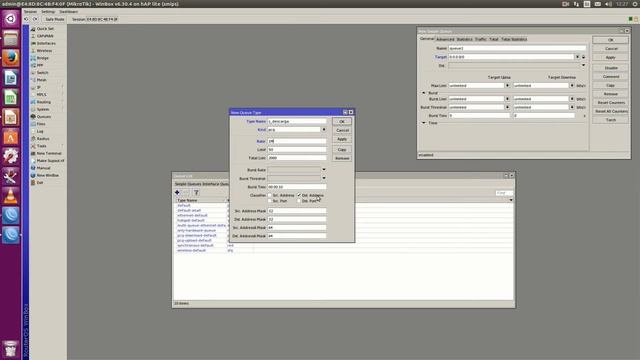This screenshot has height=360, width=640.
Task: Expand Burst Threshold dropdown in New Queue Type
Action: coord(324,178)
